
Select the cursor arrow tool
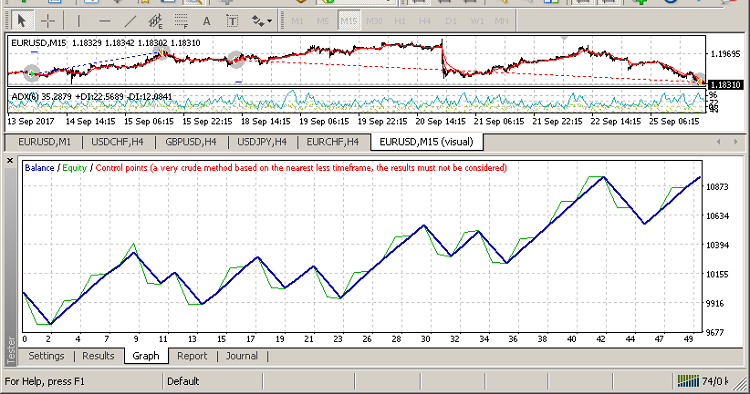[x=22, y=21]
